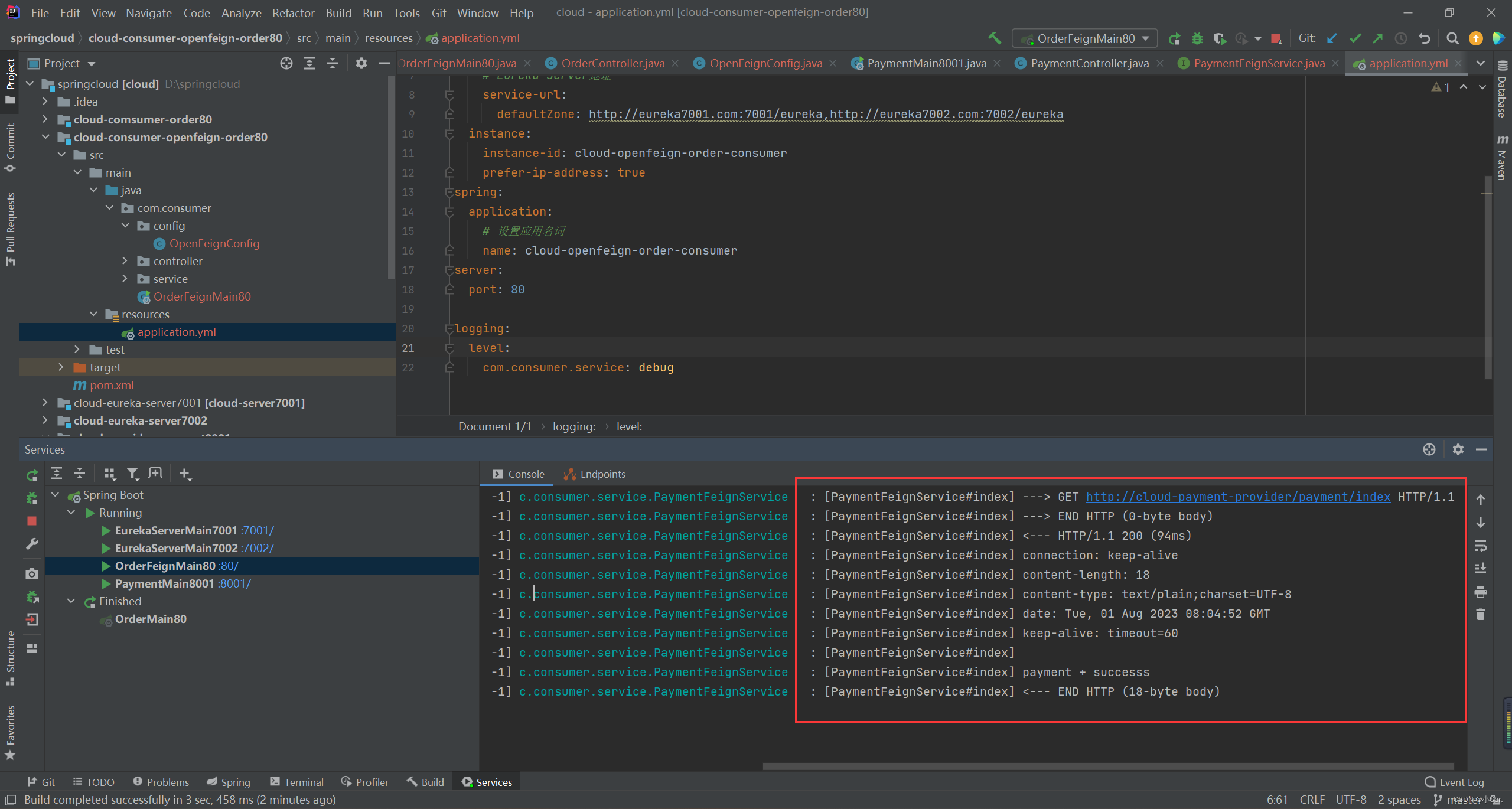1512x809 pixels.
Task: Toggle soft-wrap in the console output
Action: coord(1480,546)
